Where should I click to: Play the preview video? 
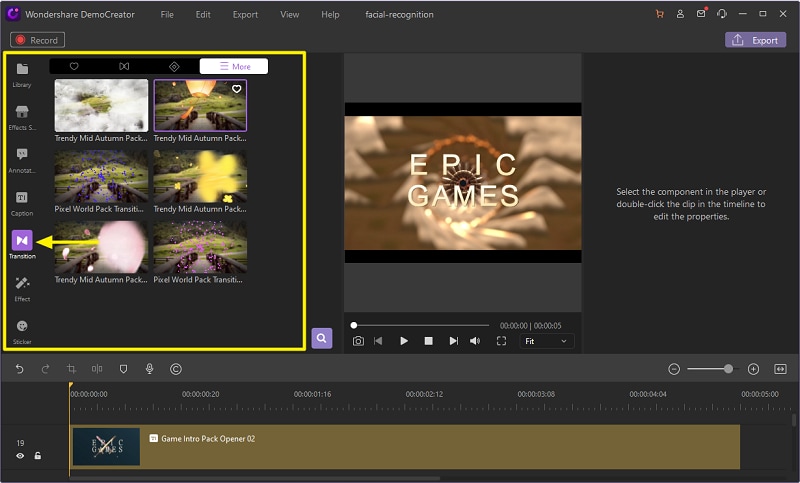404,341
